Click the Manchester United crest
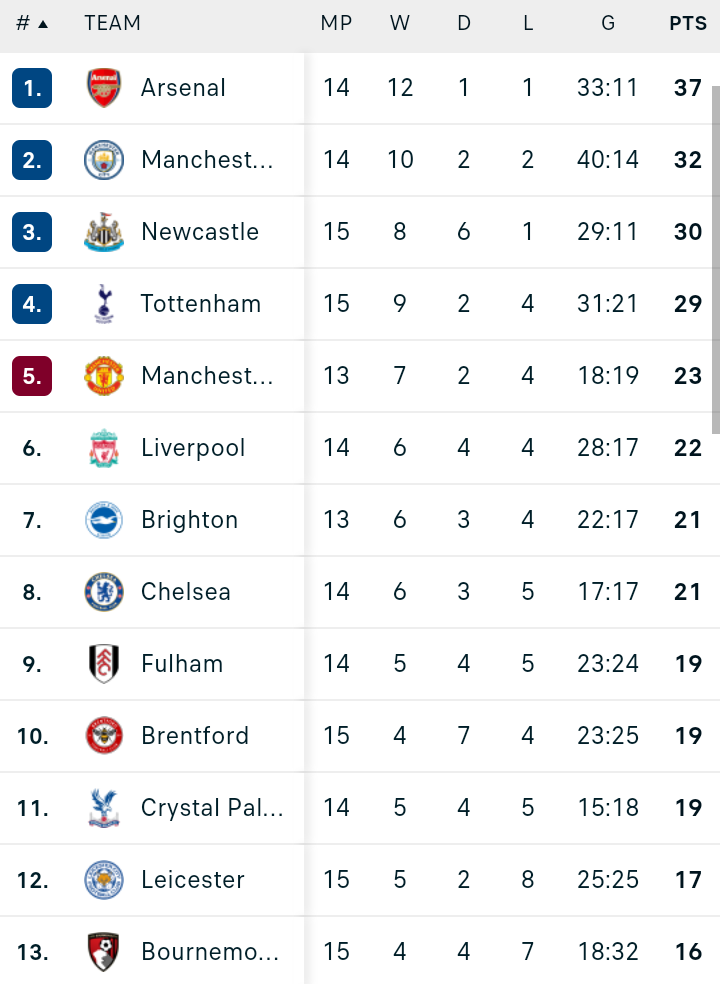This screenshot has height=984, width=720. tap(104, 376)
